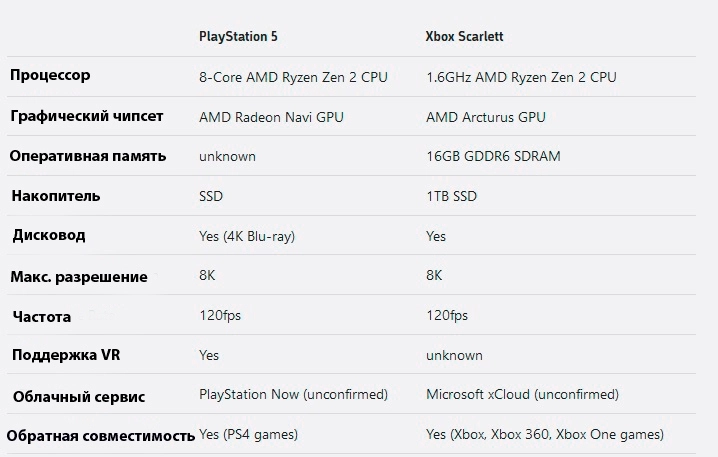Click the PlayStation 5 column header
This screenshot has width=718, height=457.
pyautogui.click(x=238, y=36)
